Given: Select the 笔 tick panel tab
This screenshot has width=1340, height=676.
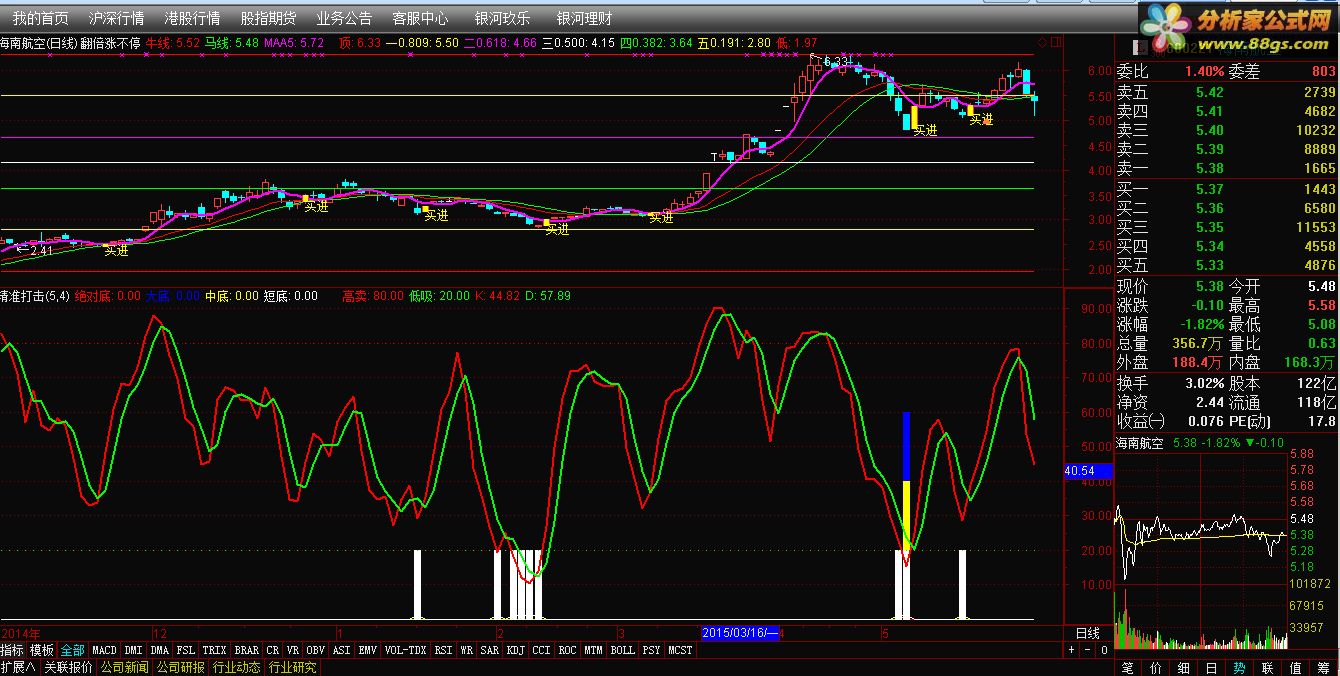Looking at the screenshot, I should [1128, 667].
